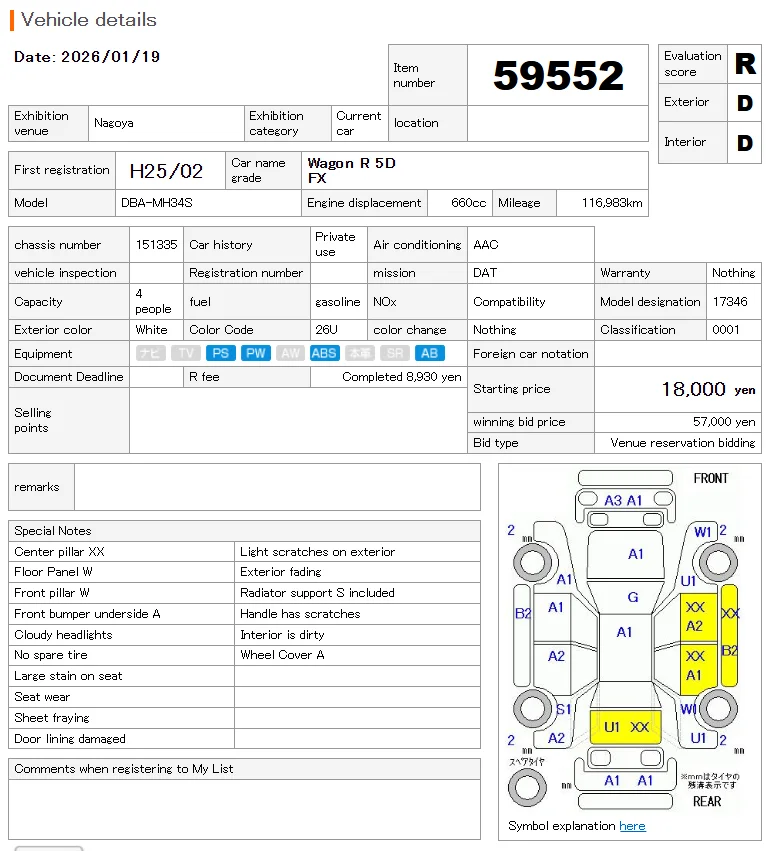Click the W1 mark at the front right fender

pyautogui.click(x=702, y=532)
